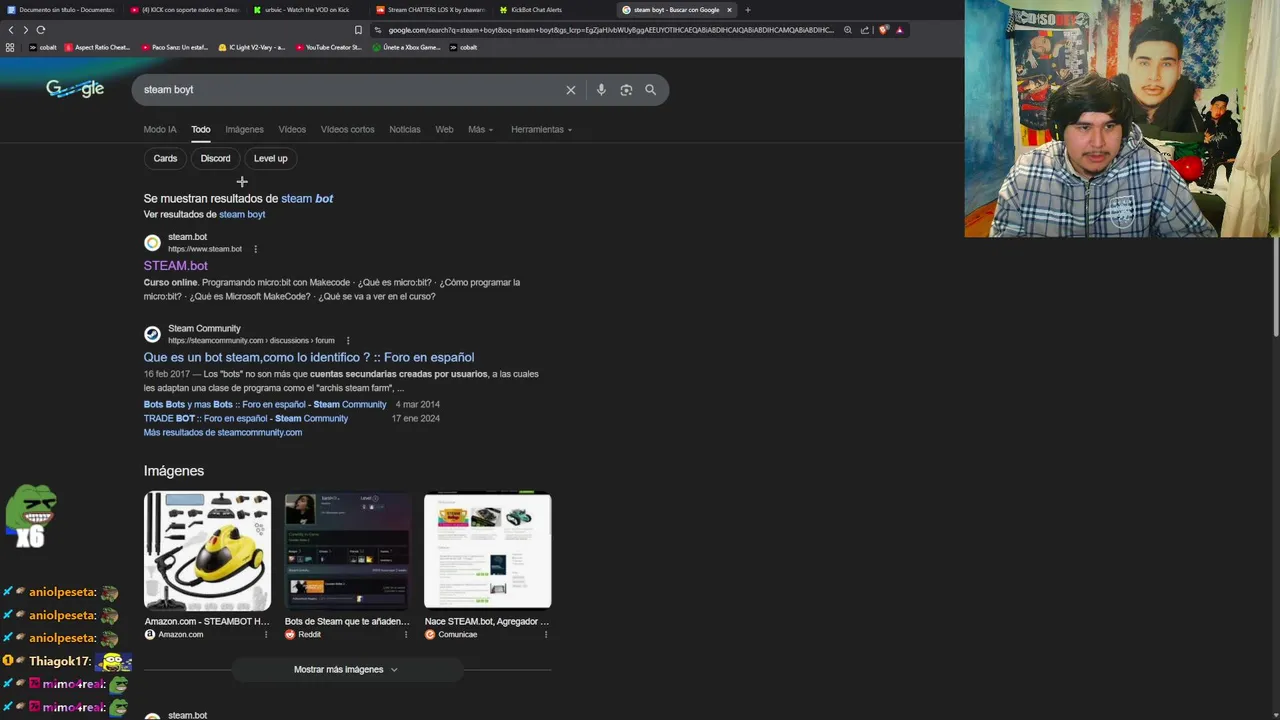
Task: Open options menu for steam.bot result
Action: coord(255,249)
